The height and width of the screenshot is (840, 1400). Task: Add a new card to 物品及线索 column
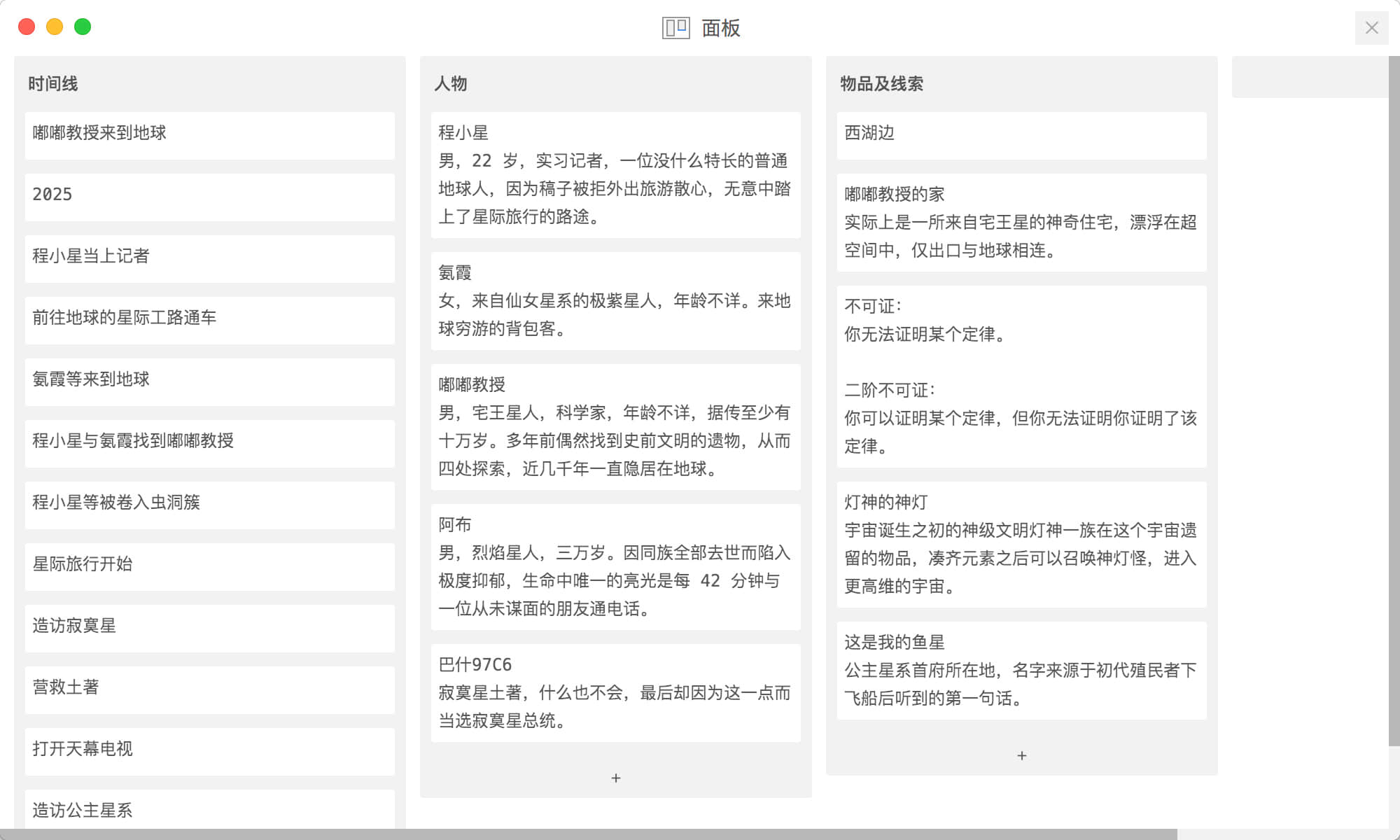1022,755
